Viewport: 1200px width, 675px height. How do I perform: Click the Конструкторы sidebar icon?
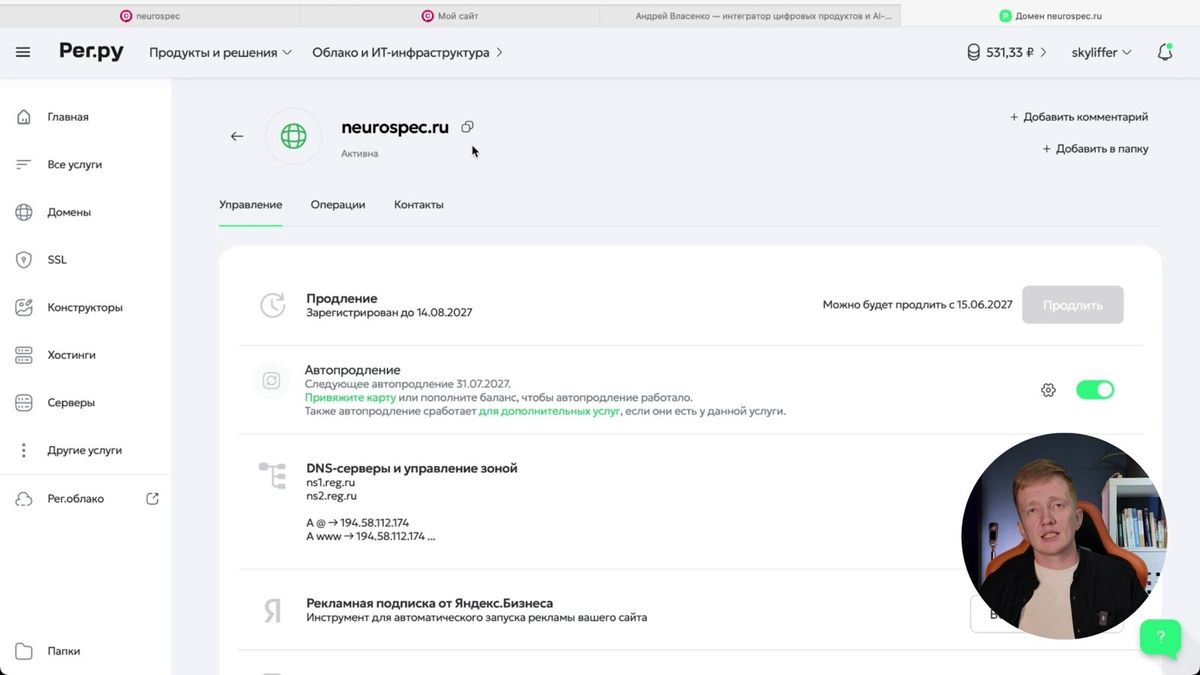[x=24, y=307]
